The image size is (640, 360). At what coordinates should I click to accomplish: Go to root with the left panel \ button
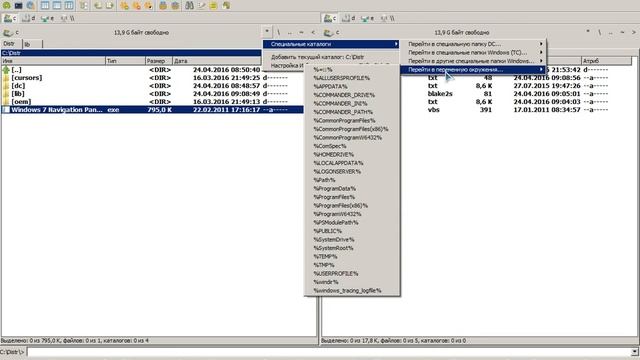coord(278,32)
